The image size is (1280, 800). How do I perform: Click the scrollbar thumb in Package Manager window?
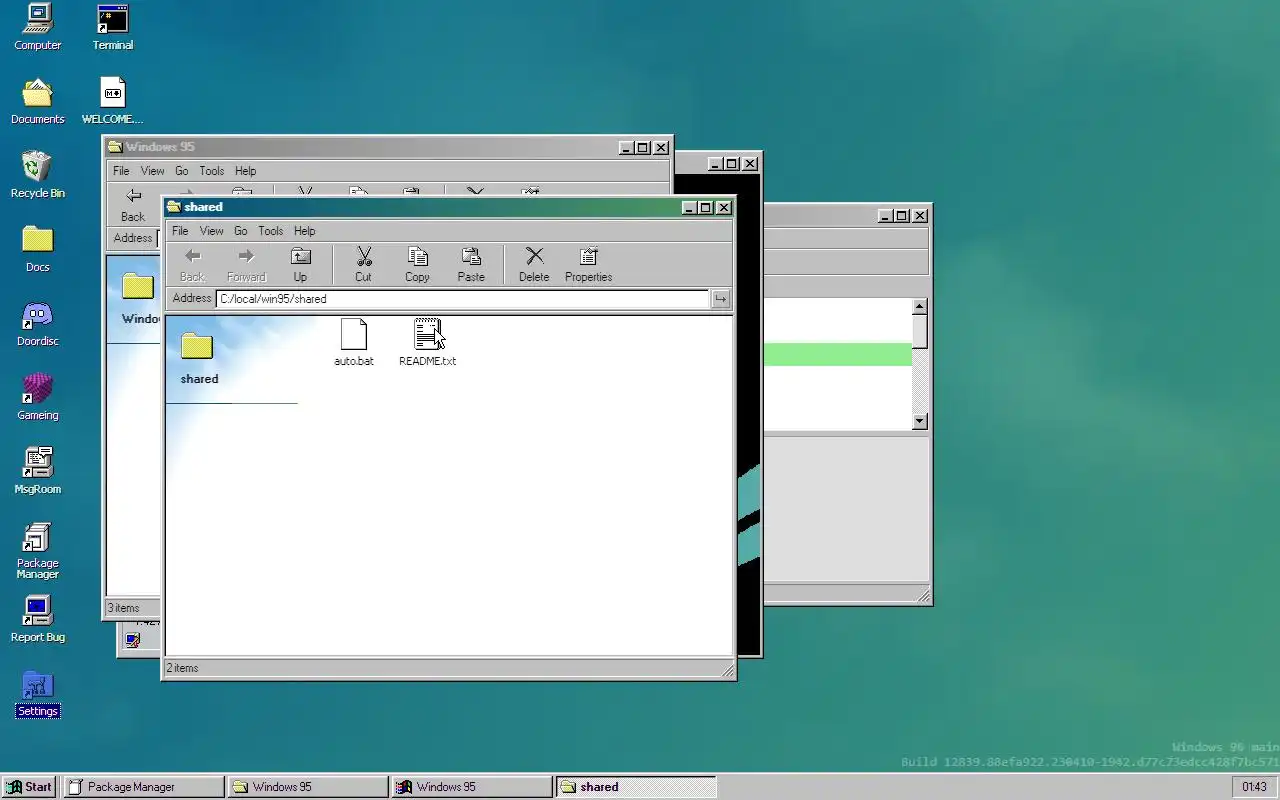click(920, 332)
